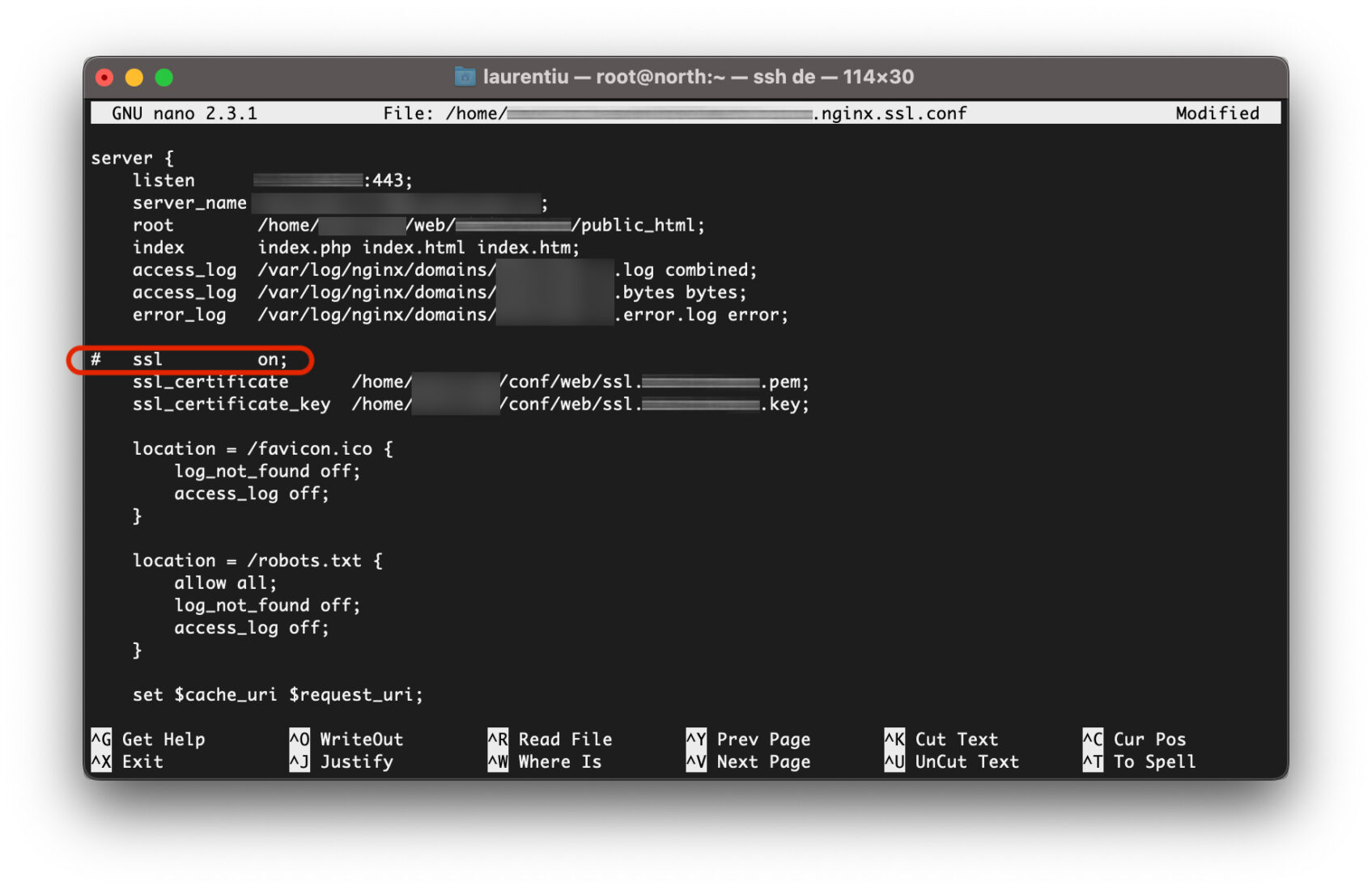Click the ^T To Spell shortcut

[1139, 761]
